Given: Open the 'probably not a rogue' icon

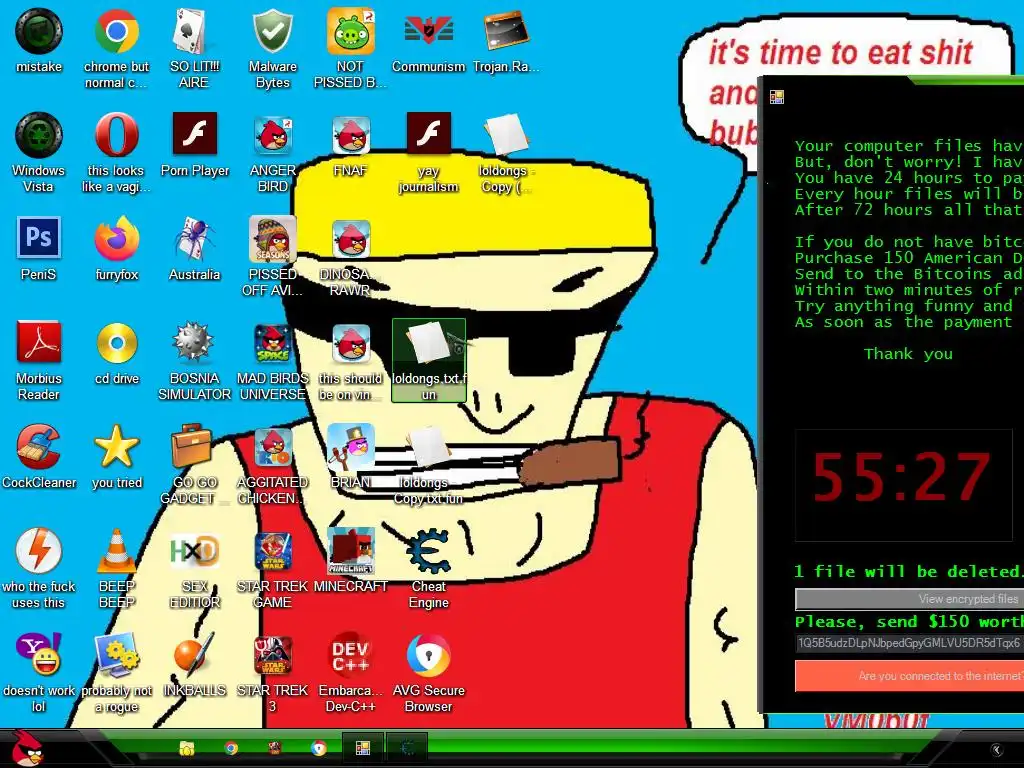Looking at the screenshot, I should point(116,671).
